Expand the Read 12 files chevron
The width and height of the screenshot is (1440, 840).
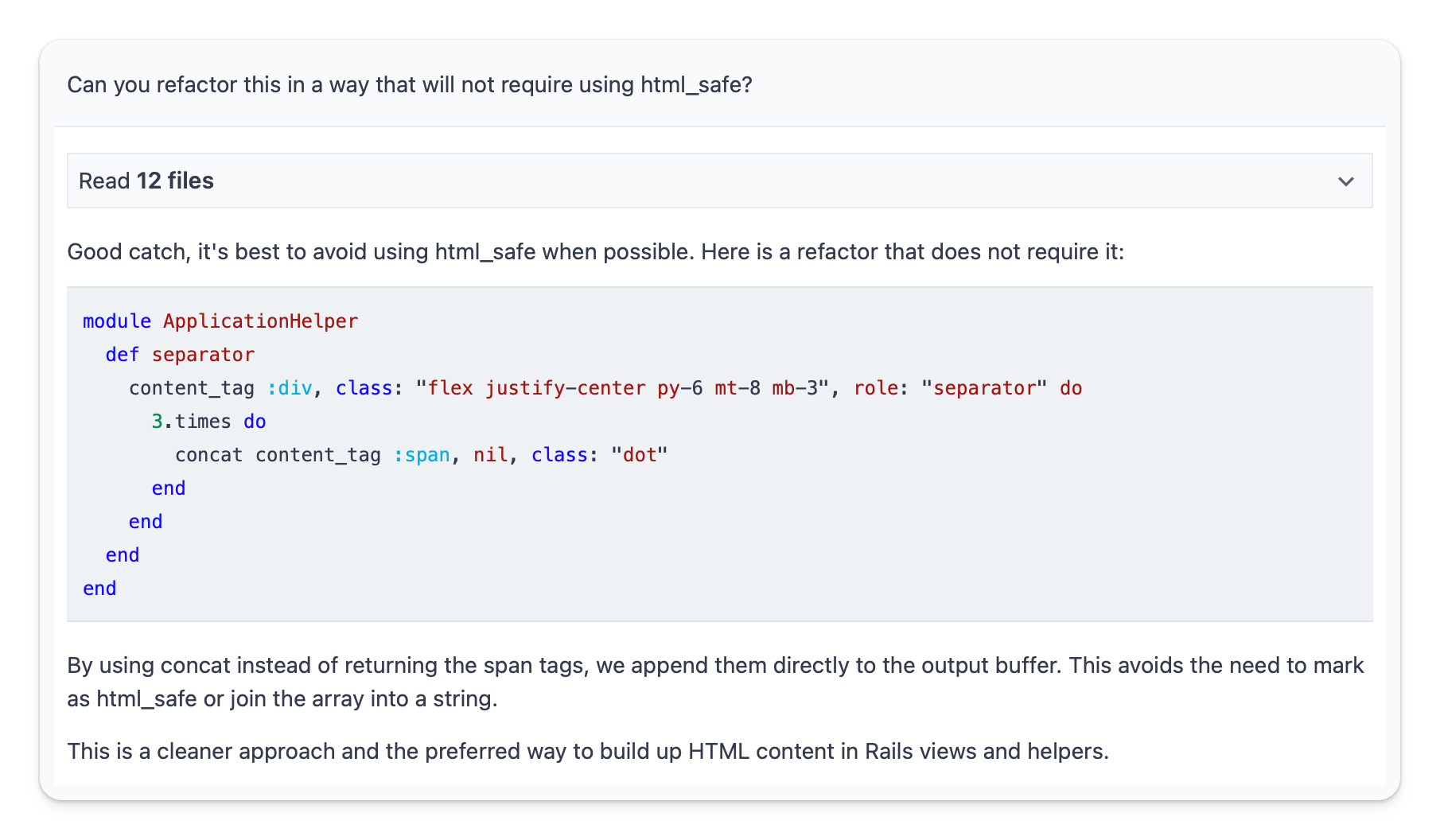click(1345, 181)
